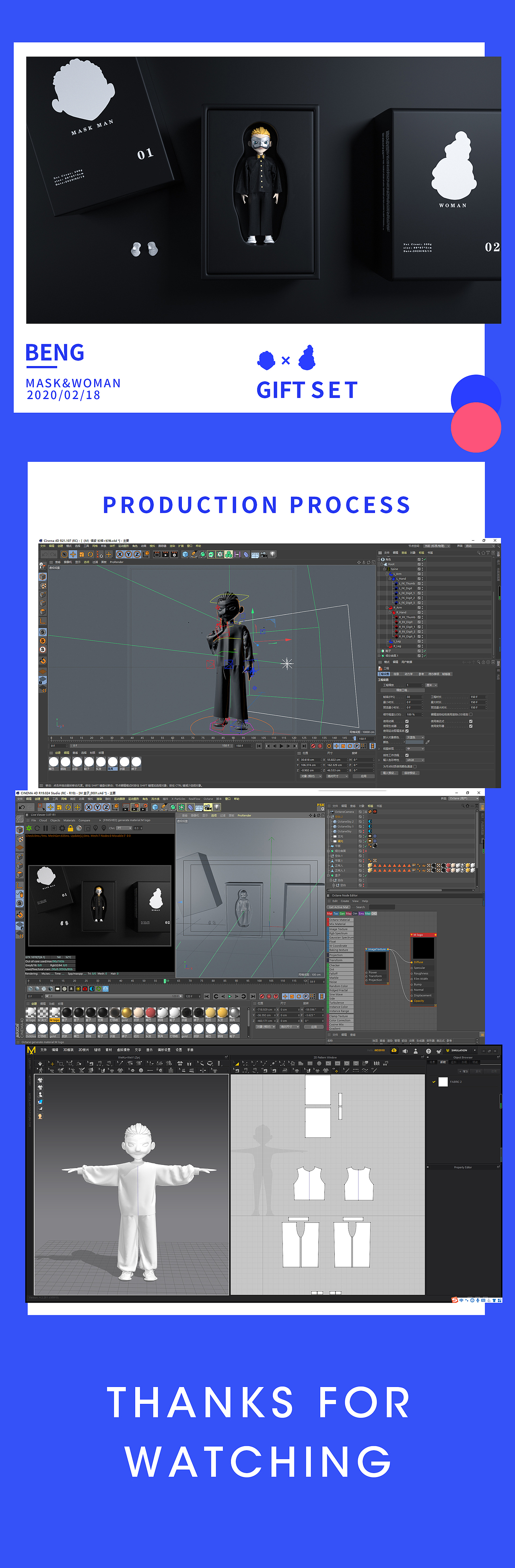Viewport: 515px width, 1568px height.
Task: Toggle X-axis lock in Cinema 4D R21 toolbar
Action: pos(120,555)
